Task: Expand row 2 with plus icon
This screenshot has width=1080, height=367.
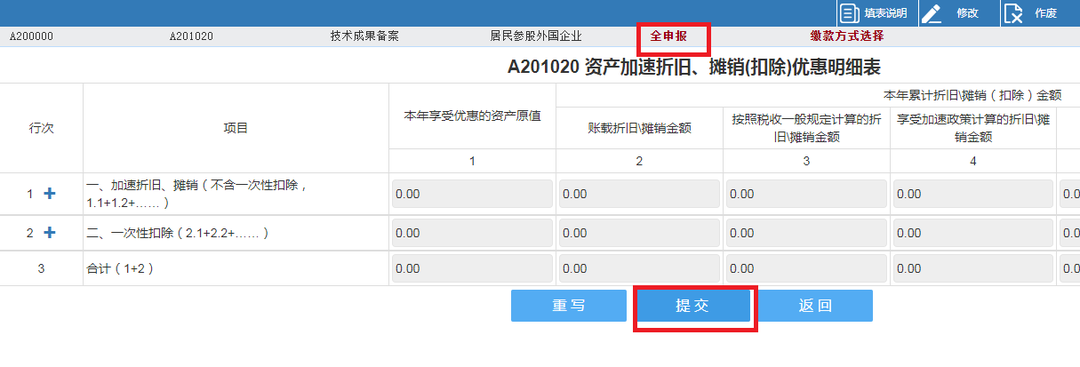Action: [x=50, y=233]
